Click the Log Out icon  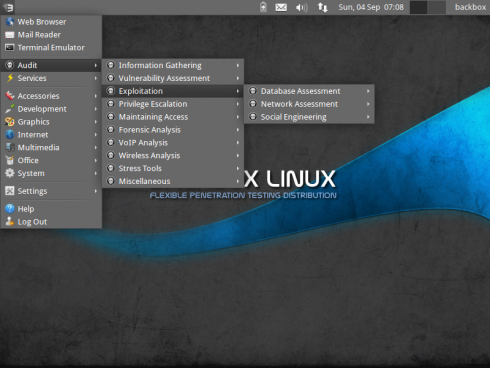10,222
